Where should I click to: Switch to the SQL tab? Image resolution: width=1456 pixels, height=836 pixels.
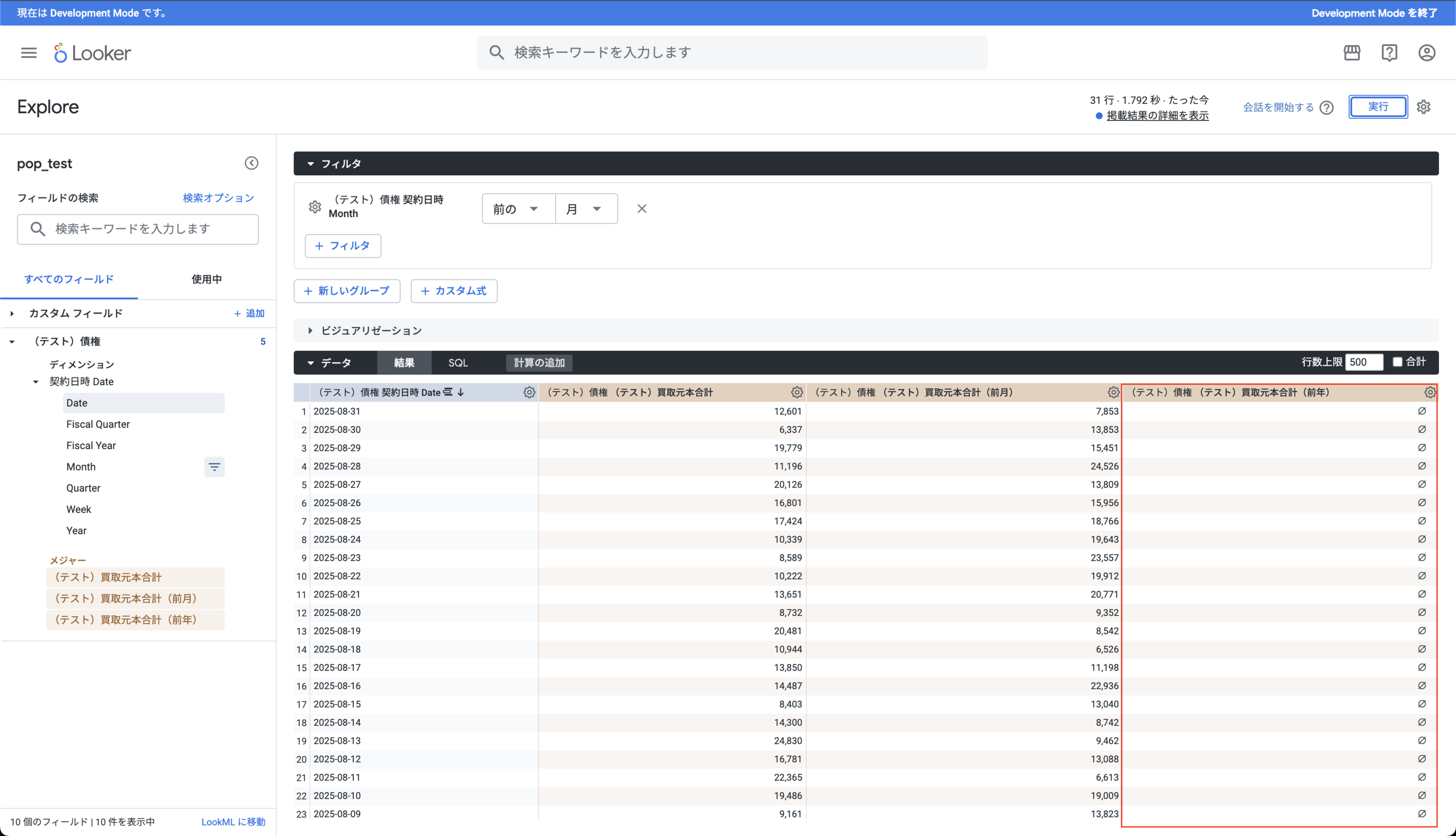click(x=458, y=363)
